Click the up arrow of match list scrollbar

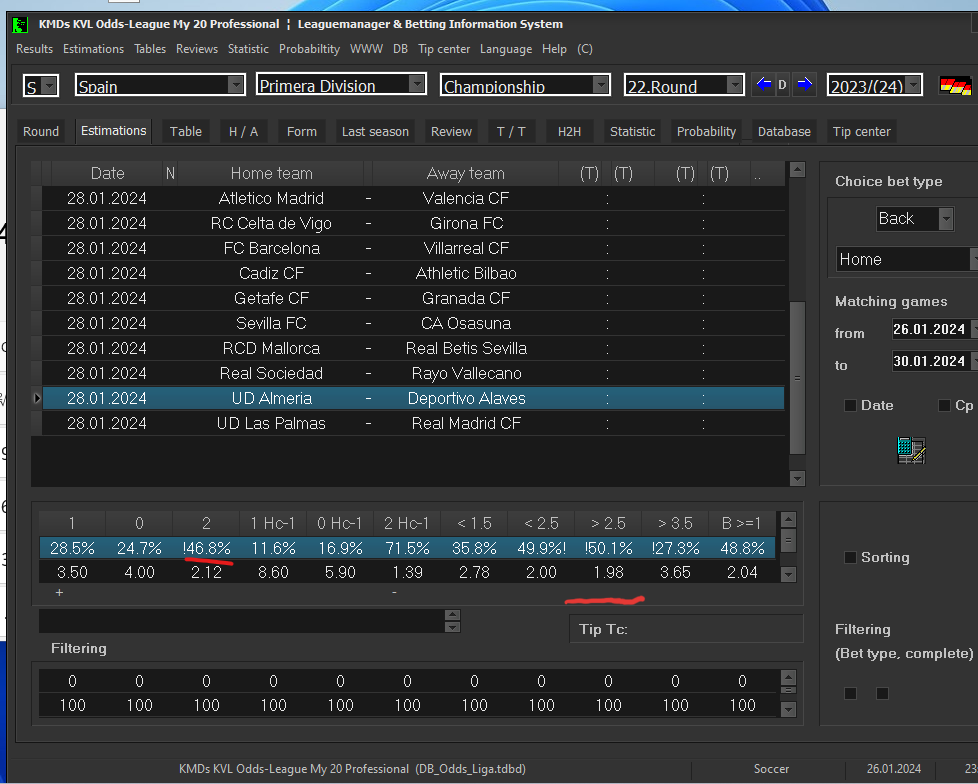797,170
